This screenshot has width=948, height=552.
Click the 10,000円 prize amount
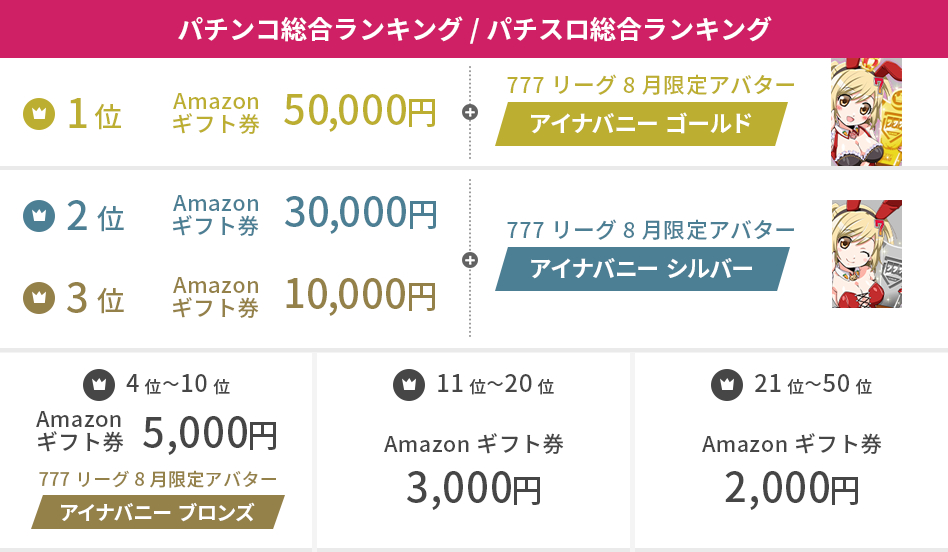(360, 294)
